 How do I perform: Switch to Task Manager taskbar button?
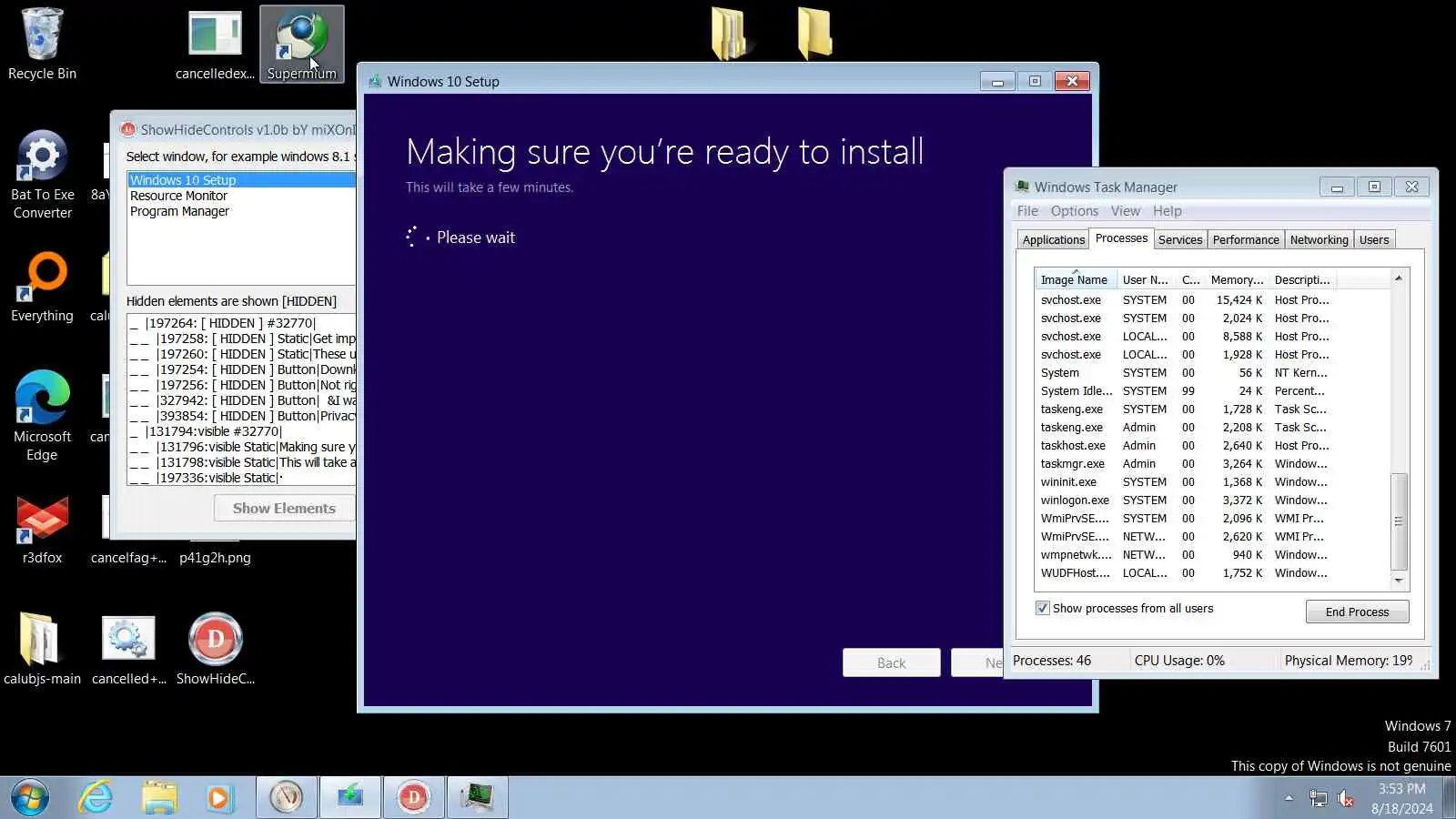478,798
